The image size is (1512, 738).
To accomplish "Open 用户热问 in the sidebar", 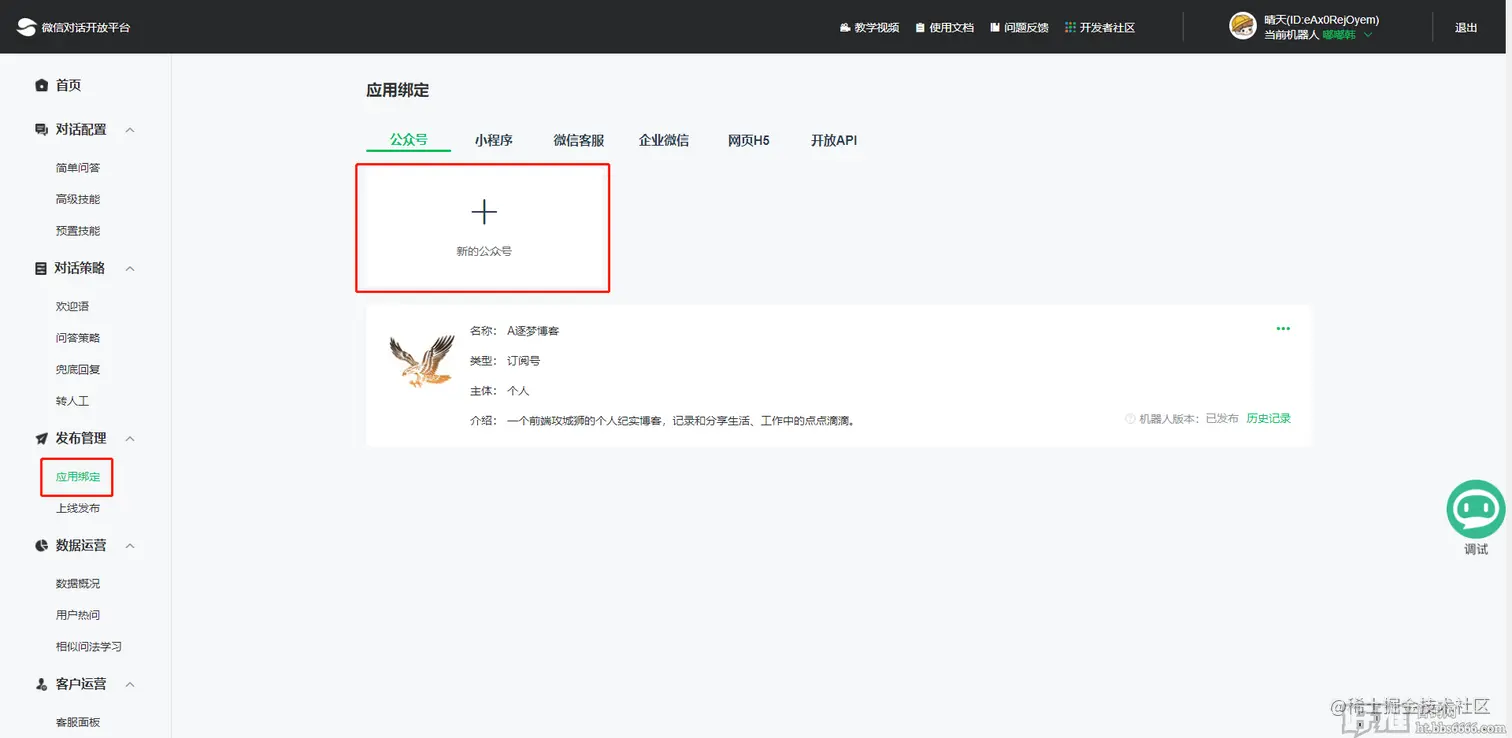I will pos(78,615).
